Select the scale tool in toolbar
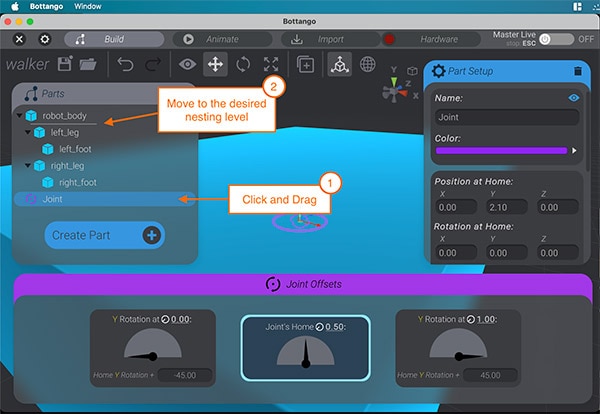 (x=271, y=64)
